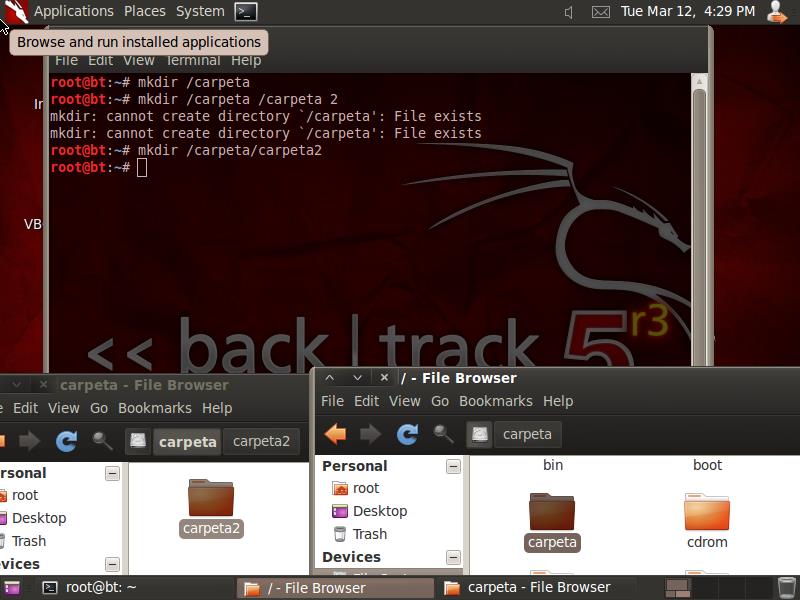Open the Go menu in File Browser
This screenshot has height=600, width=800.
click(x=440, y=401)
